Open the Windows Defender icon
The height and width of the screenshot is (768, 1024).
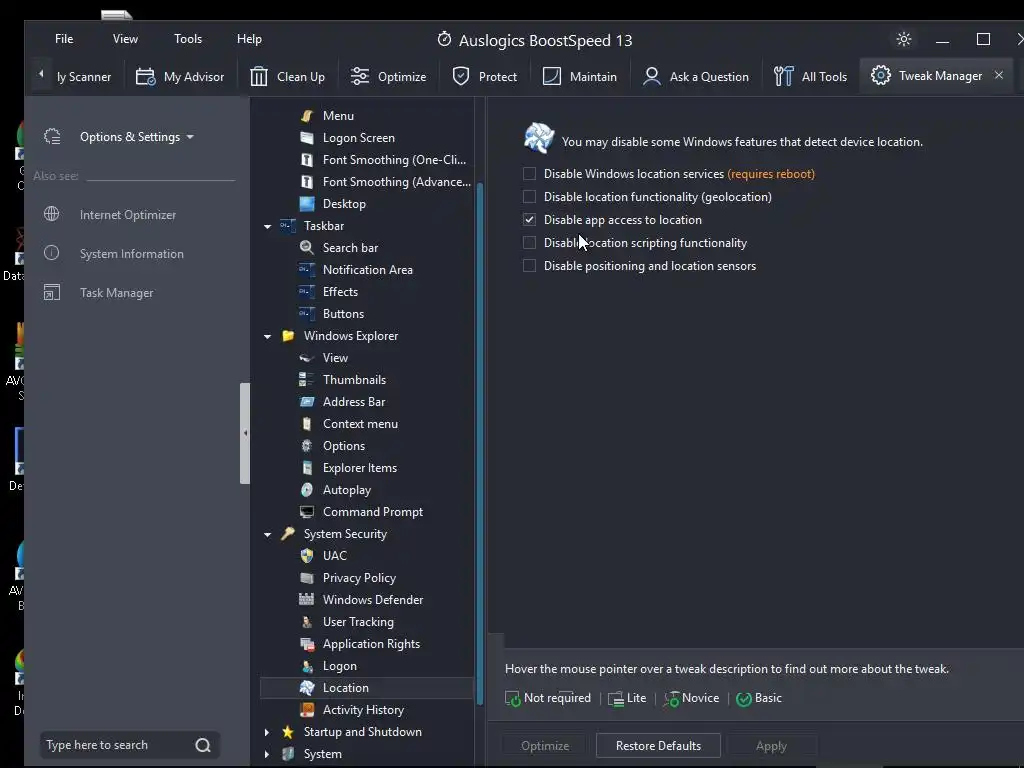(x=307, y=600)
